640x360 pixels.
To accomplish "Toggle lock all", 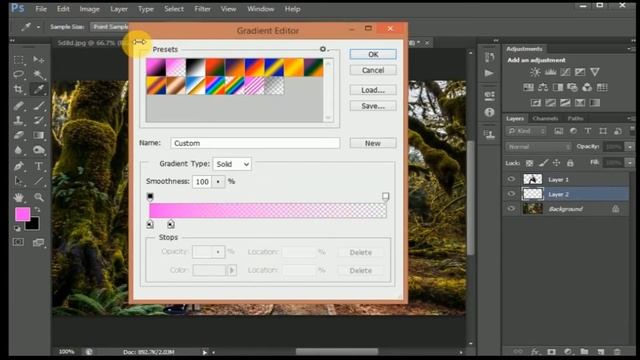I will point(570,163).
